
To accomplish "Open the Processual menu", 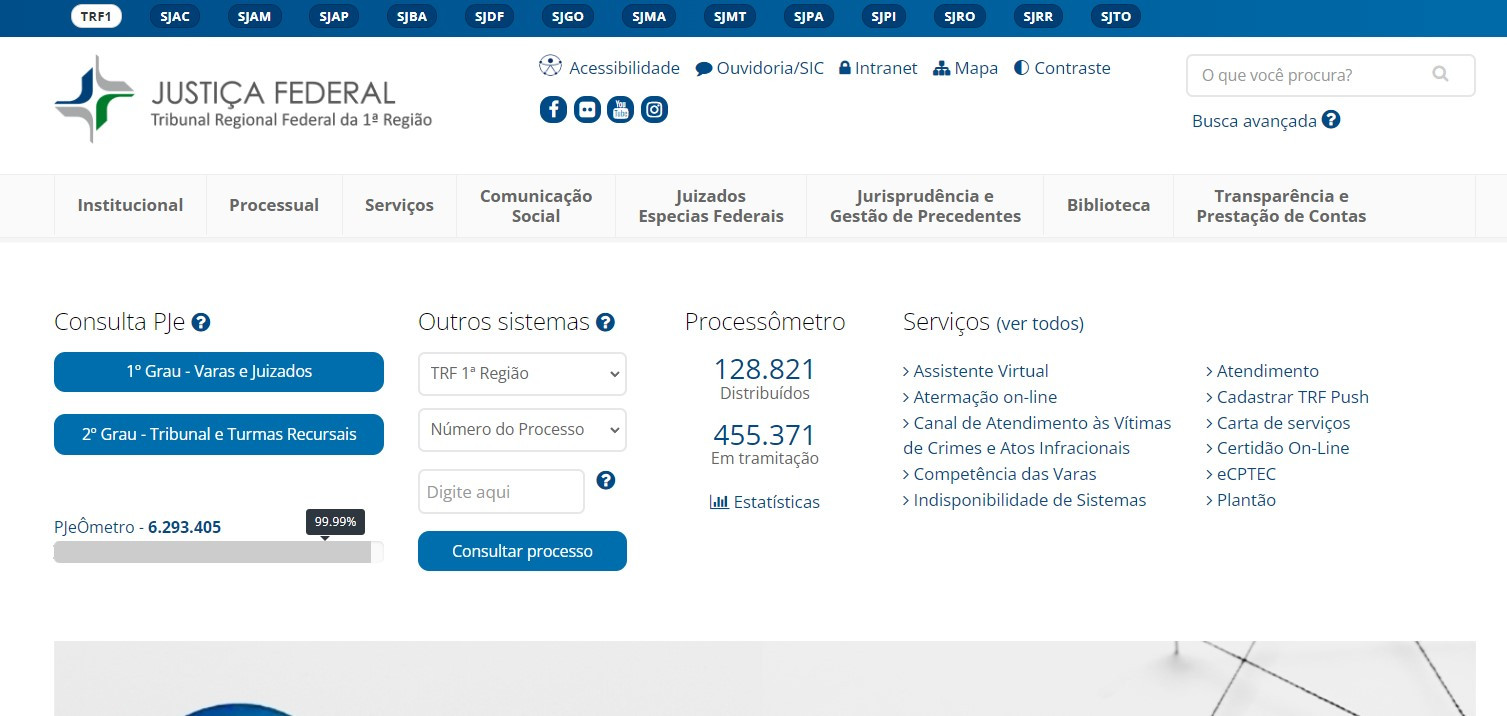I will [274, 205].
